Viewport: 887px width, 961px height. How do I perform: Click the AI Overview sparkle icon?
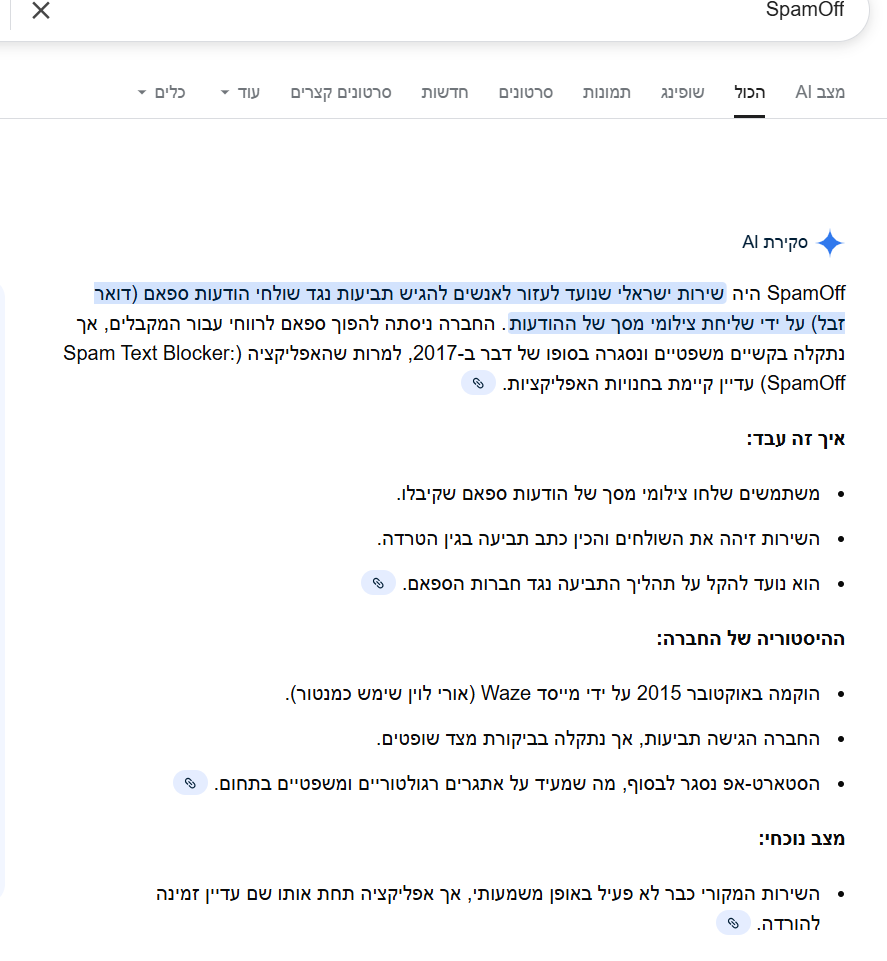tap(830, 241)
